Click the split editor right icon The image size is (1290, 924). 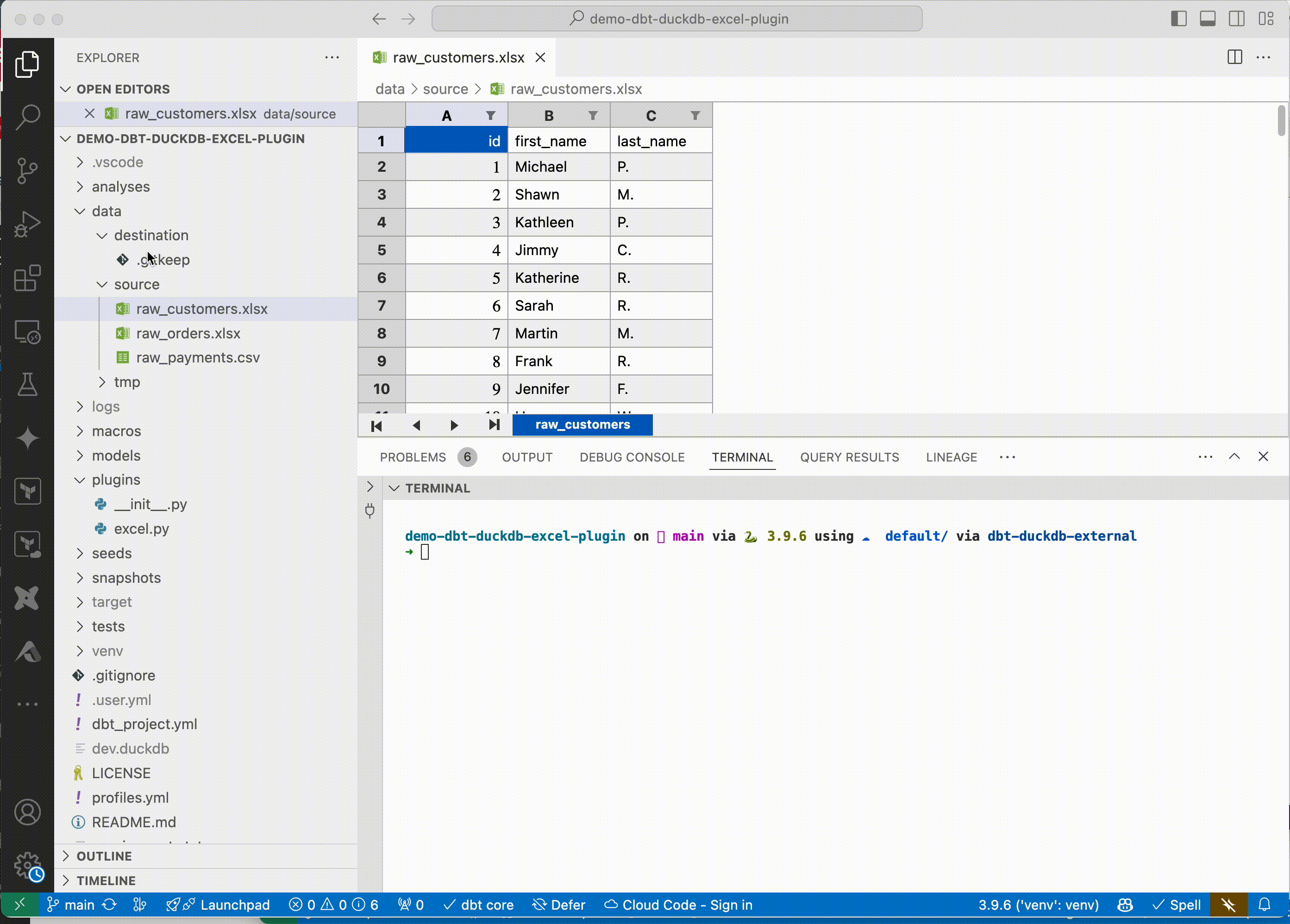[1234, 57]
